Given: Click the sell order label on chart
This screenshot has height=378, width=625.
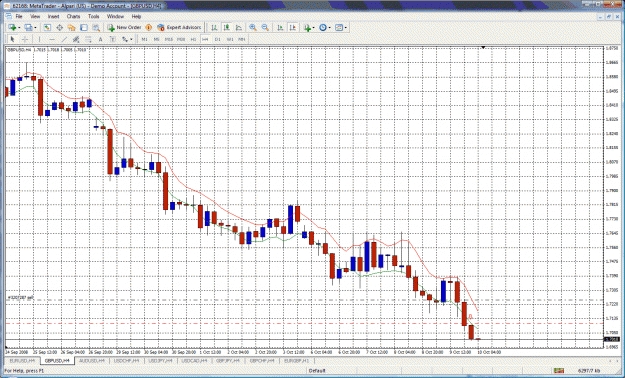Looking at the screenshot, I should tap(21, 297).
